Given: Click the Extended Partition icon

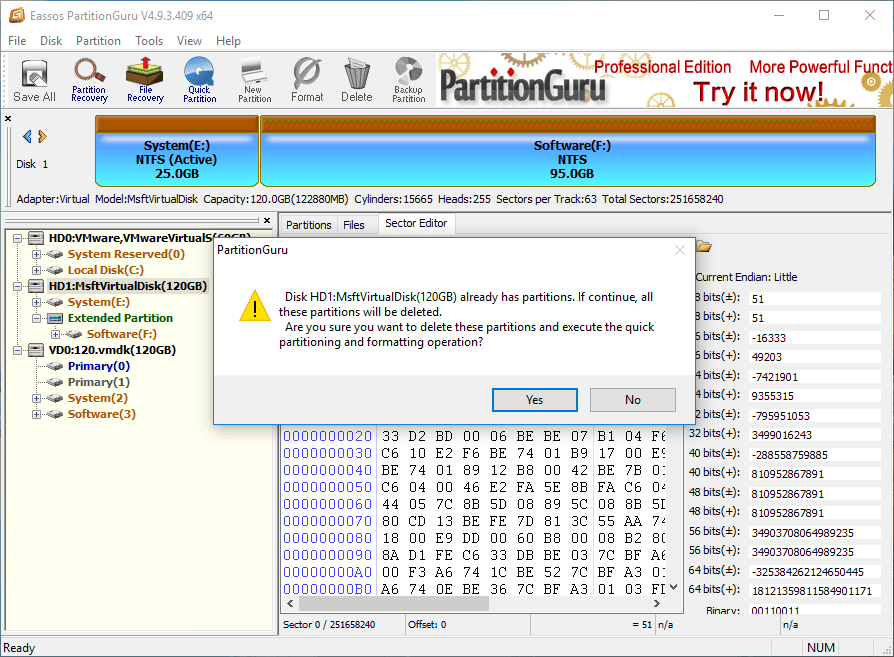Looking at the screenshot, I should coord(55,318).
